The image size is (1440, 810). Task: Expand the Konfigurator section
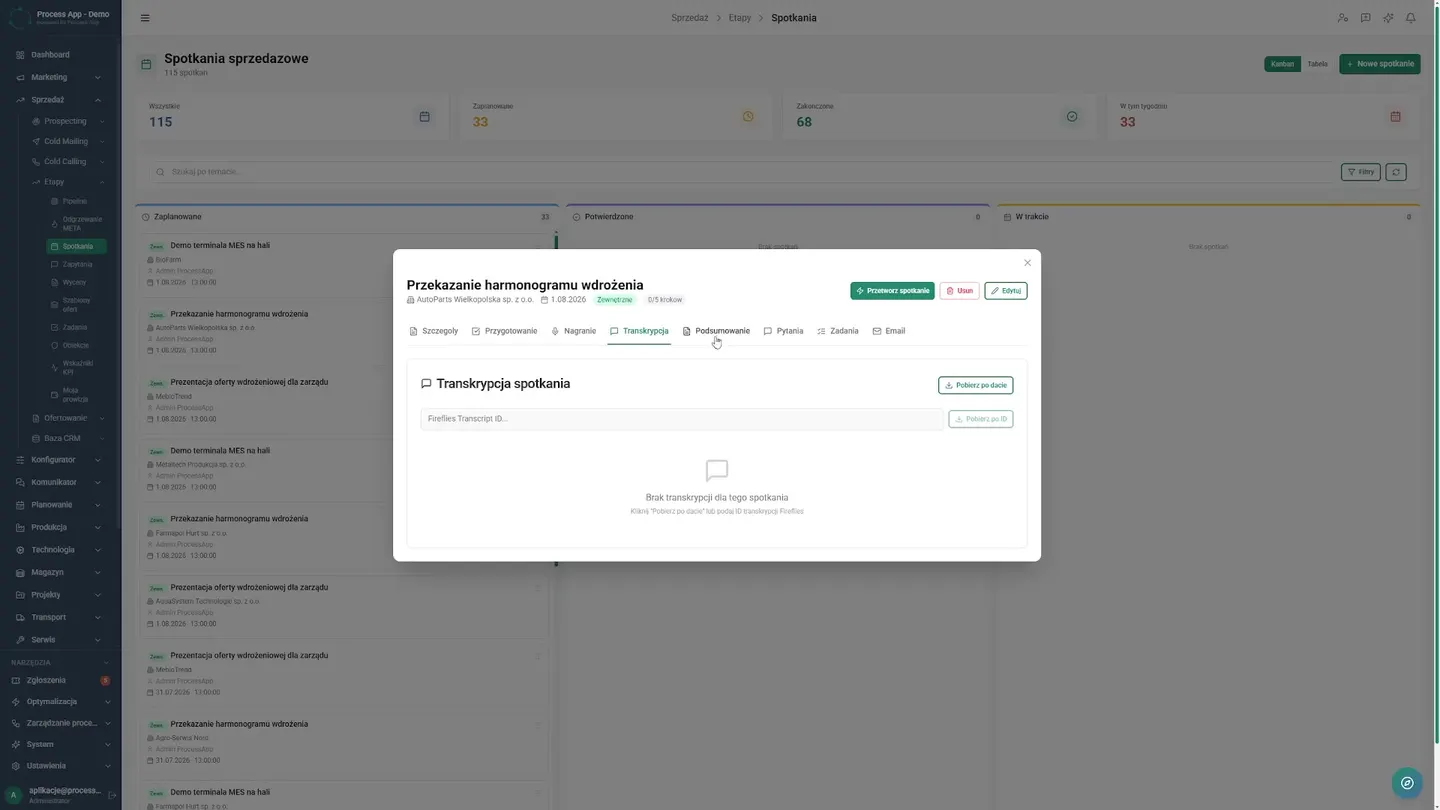60,460
